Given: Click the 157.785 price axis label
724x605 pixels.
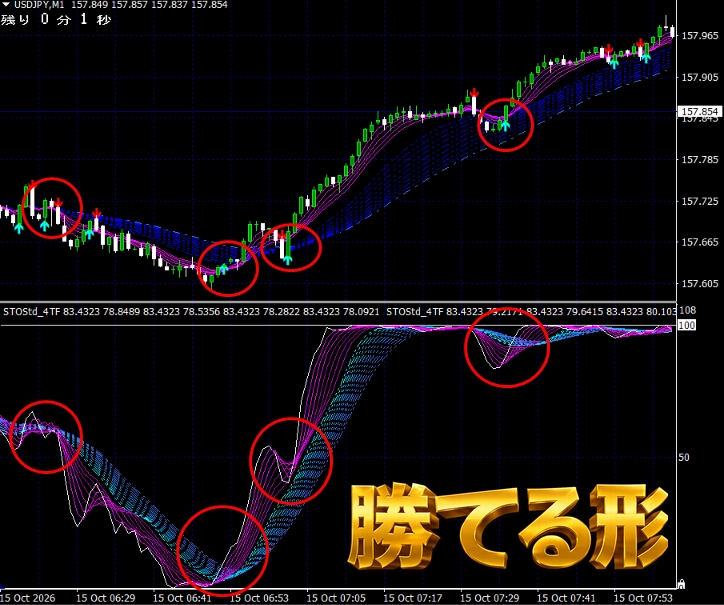Looking at the screenshot, I should [x=700, y=160].
